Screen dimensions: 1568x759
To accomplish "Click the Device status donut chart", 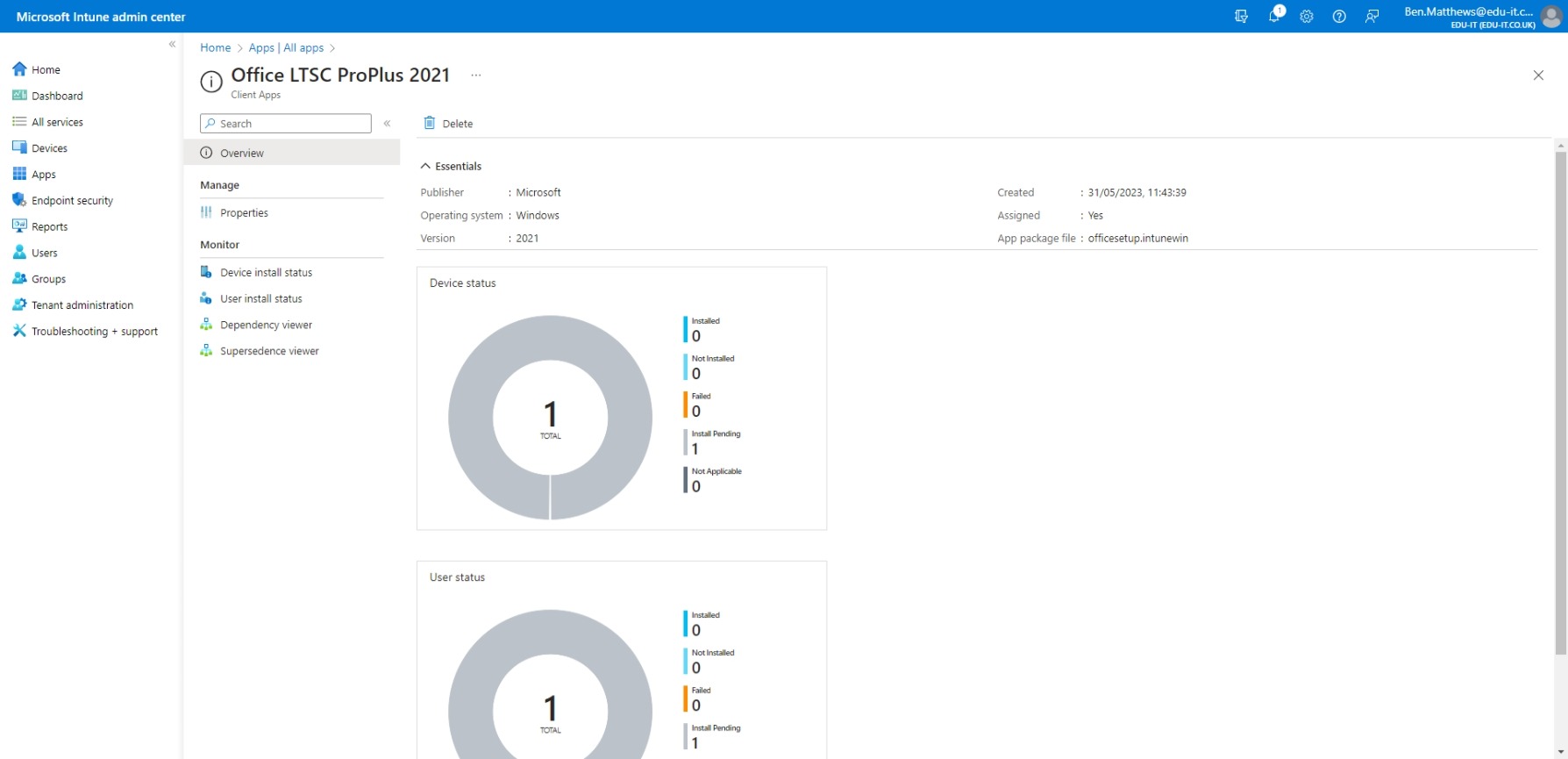I will (550, 418).
